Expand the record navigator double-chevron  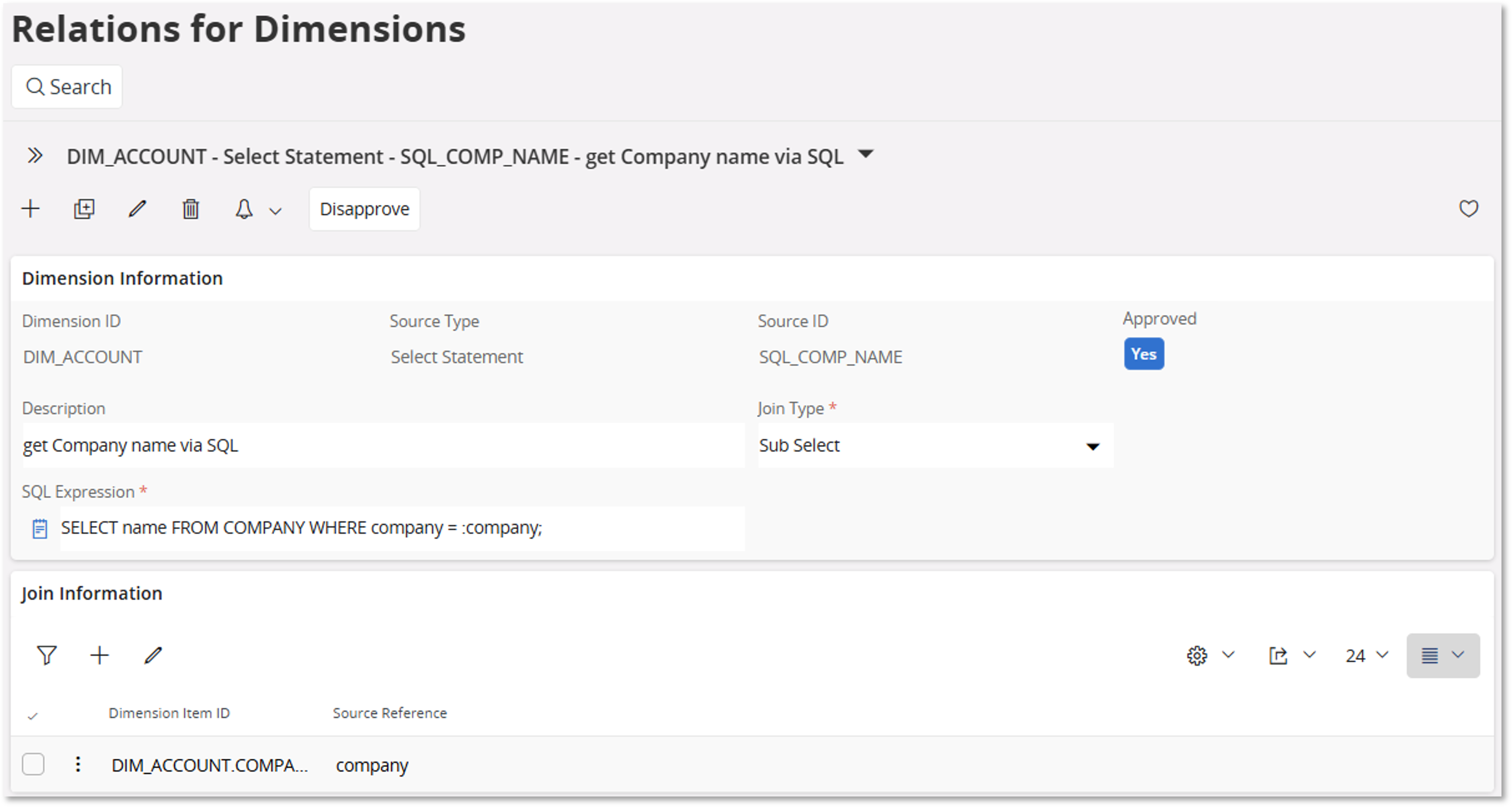(x=35, y=156)
